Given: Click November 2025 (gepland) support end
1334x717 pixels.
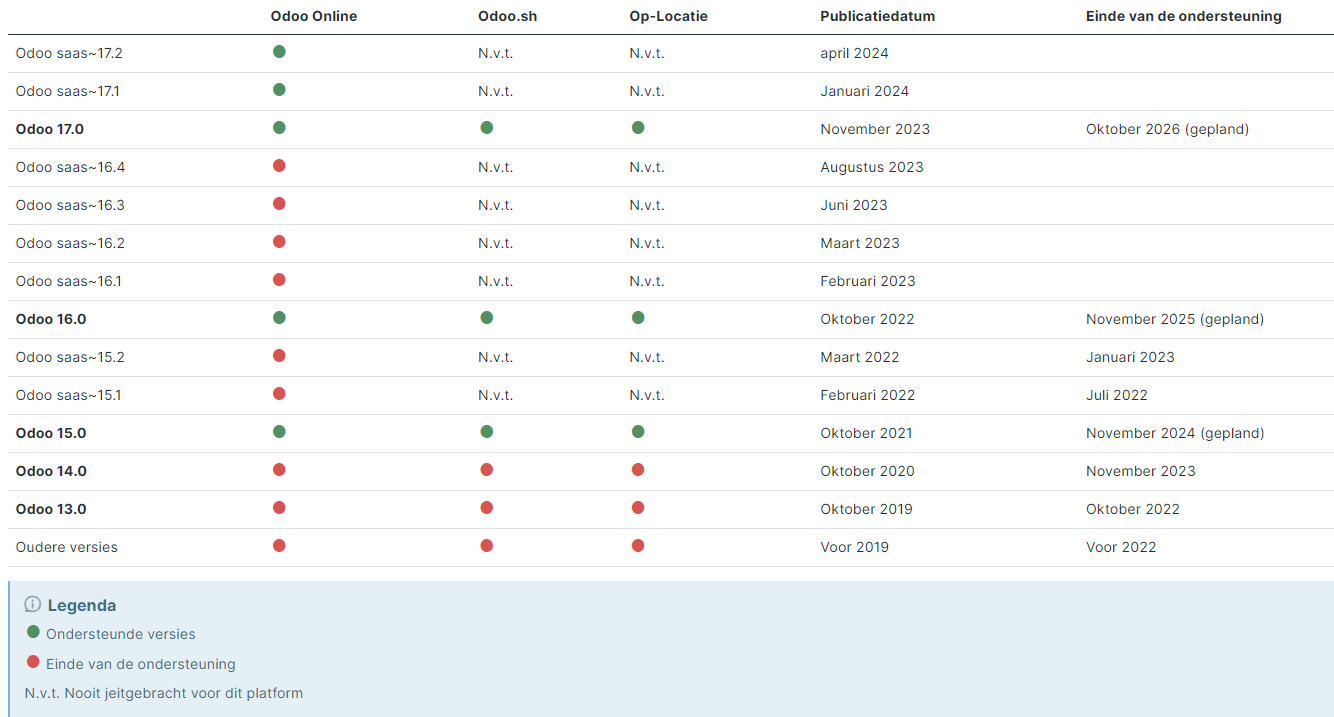Looking at the screenshot, I should point(1175,319).
